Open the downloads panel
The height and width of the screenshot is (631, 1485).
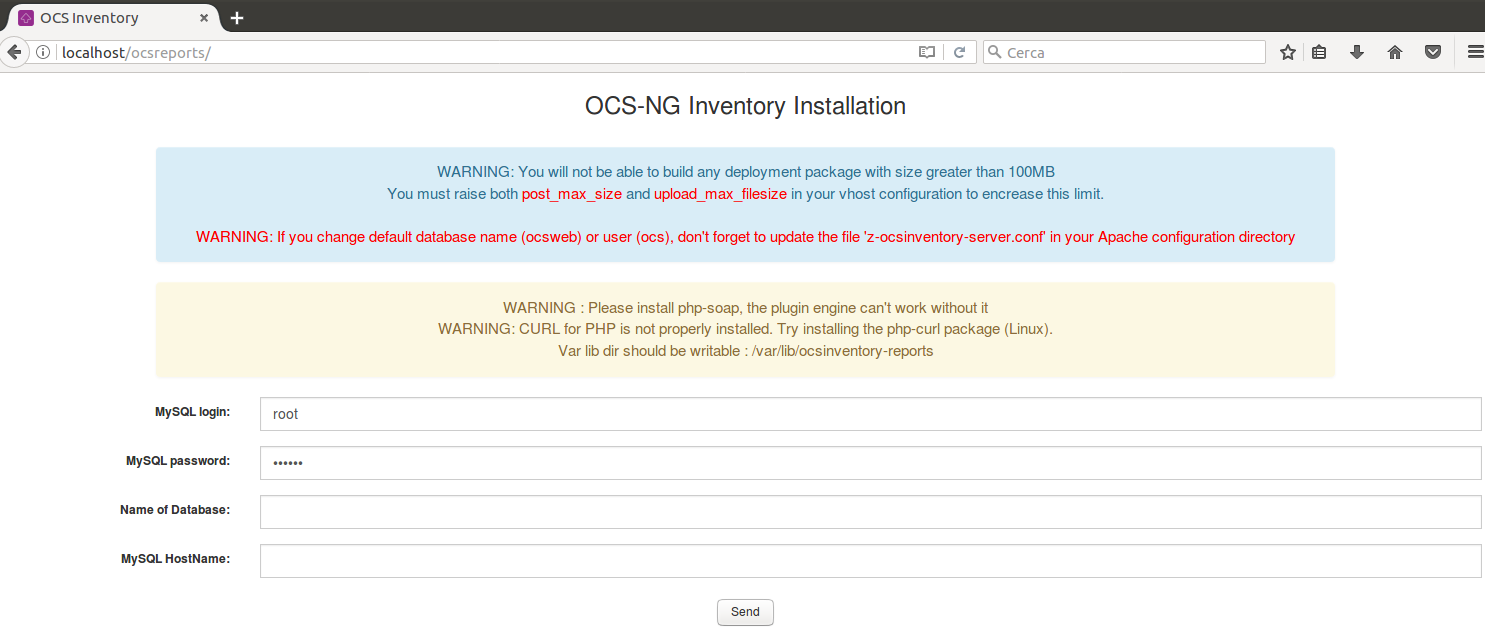click(x=1357, y=53)
